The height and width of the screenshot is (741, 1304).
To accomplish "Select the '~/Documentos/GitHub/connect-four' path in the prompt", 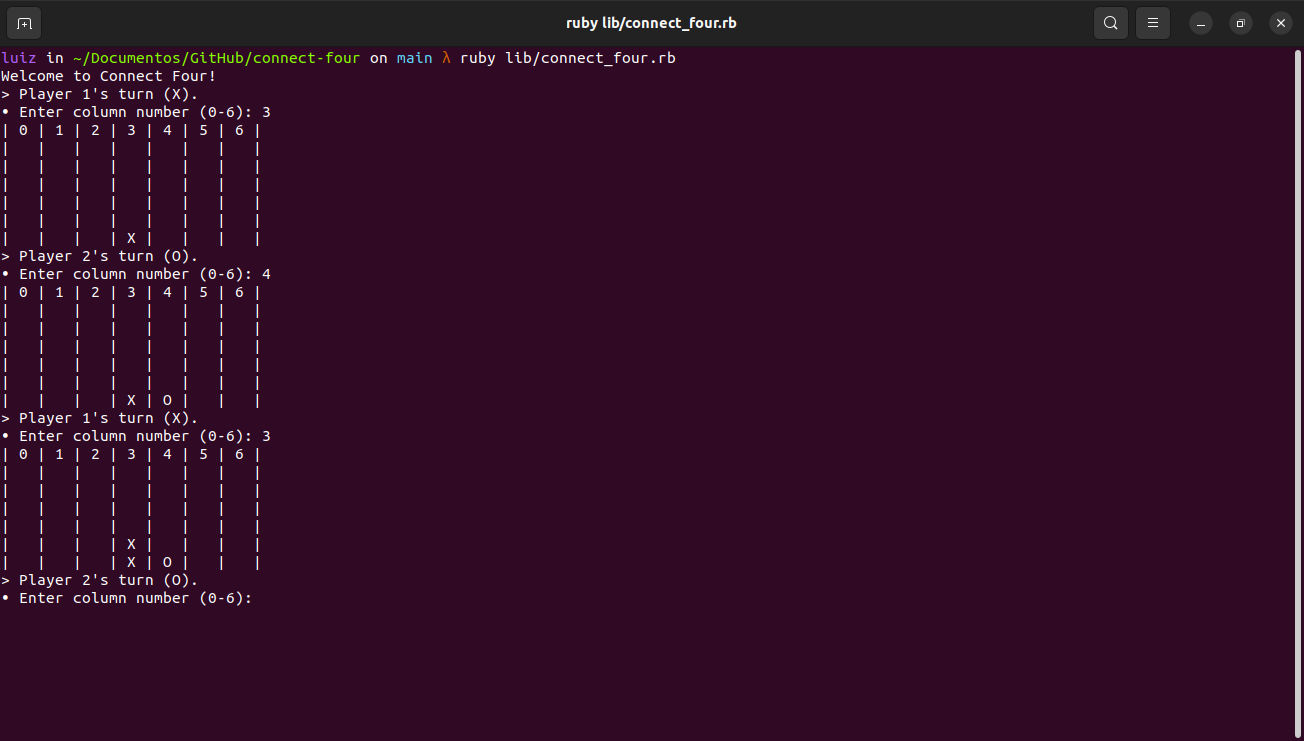I will (216, 58).
